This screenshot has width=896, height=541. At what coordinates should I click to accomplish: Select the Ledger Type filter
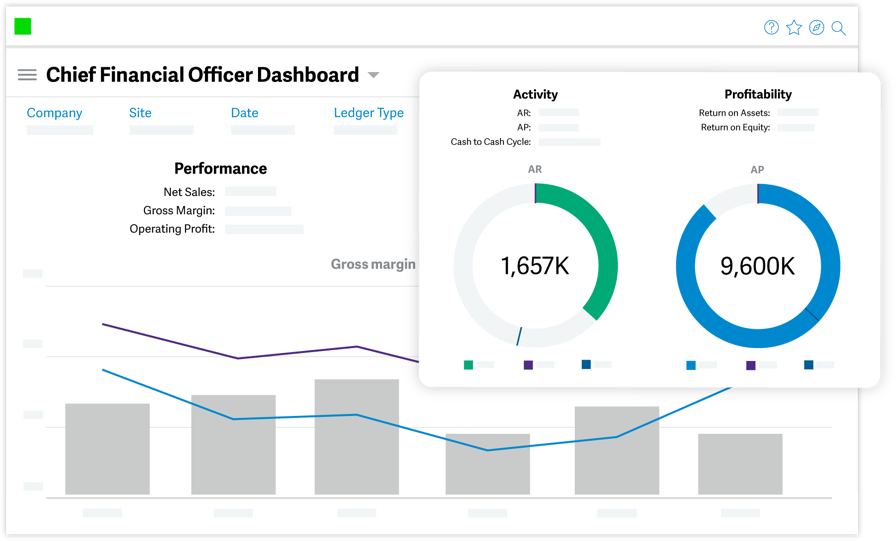369,113
